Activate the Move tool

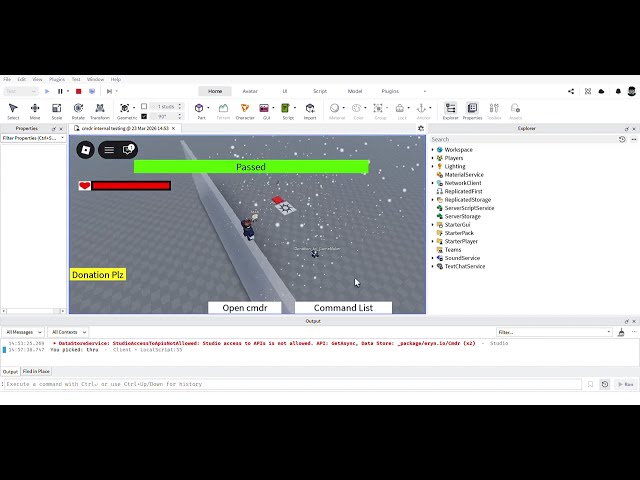[35, 111]
